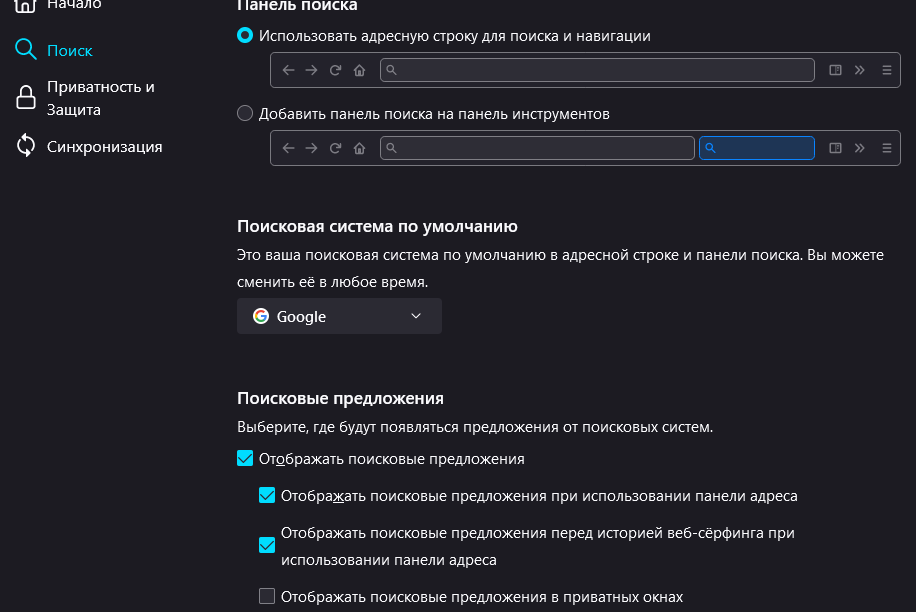916x612 pixels.
Task: Open the Google default search engine dropdown
Action: 339,316
